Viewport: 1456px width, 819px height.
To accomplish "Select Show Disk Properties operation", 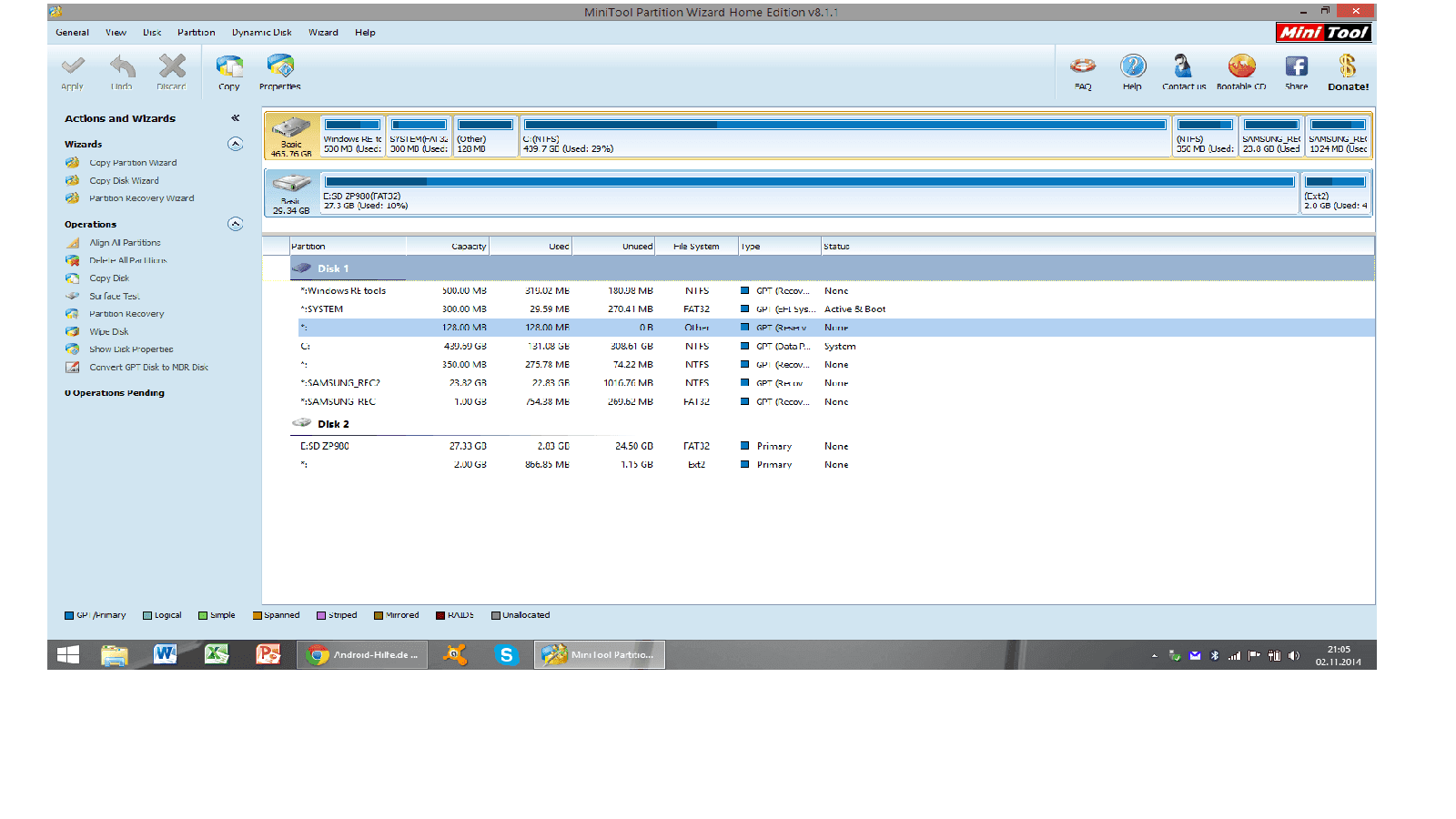I will click(131, 349).
